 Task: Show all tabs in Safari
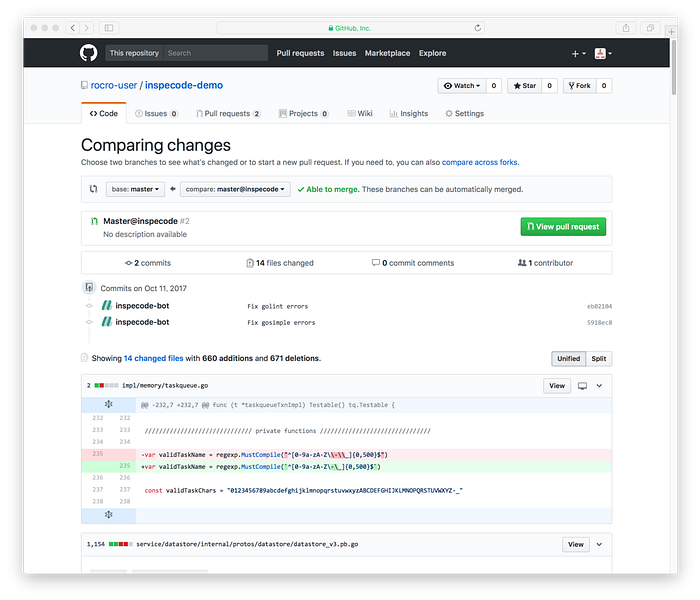click(x=650, y=28)
